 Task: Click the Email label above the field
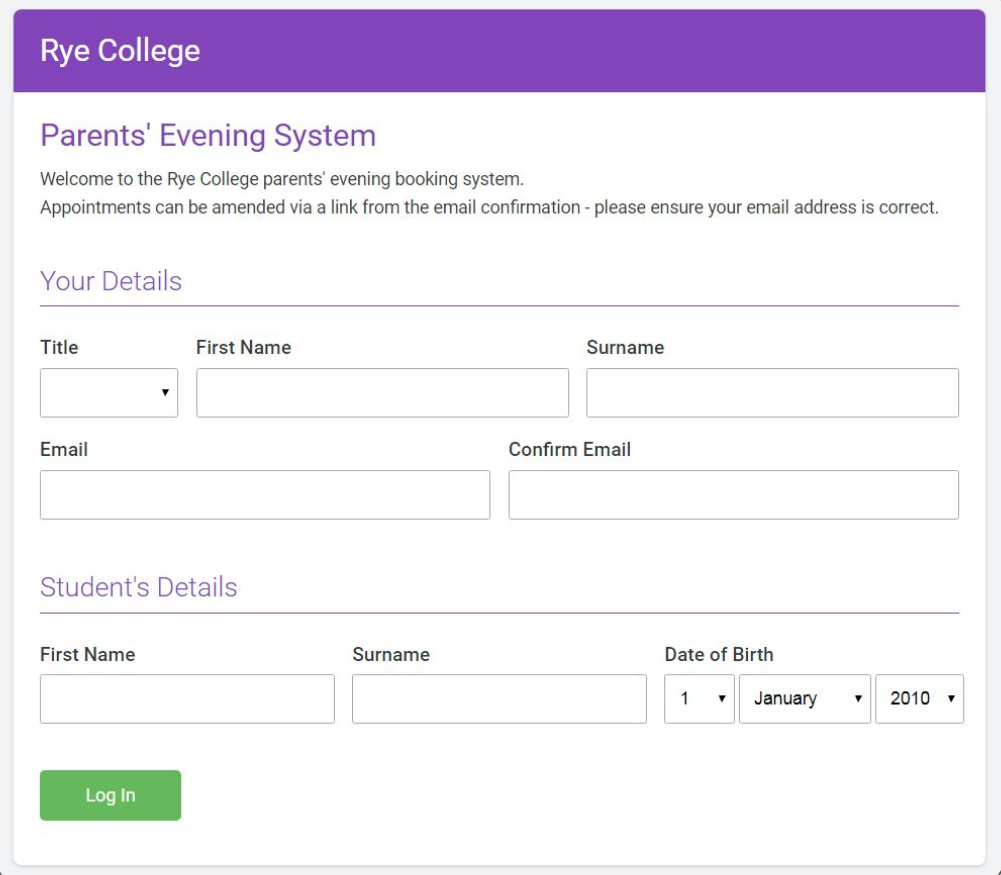64,450
